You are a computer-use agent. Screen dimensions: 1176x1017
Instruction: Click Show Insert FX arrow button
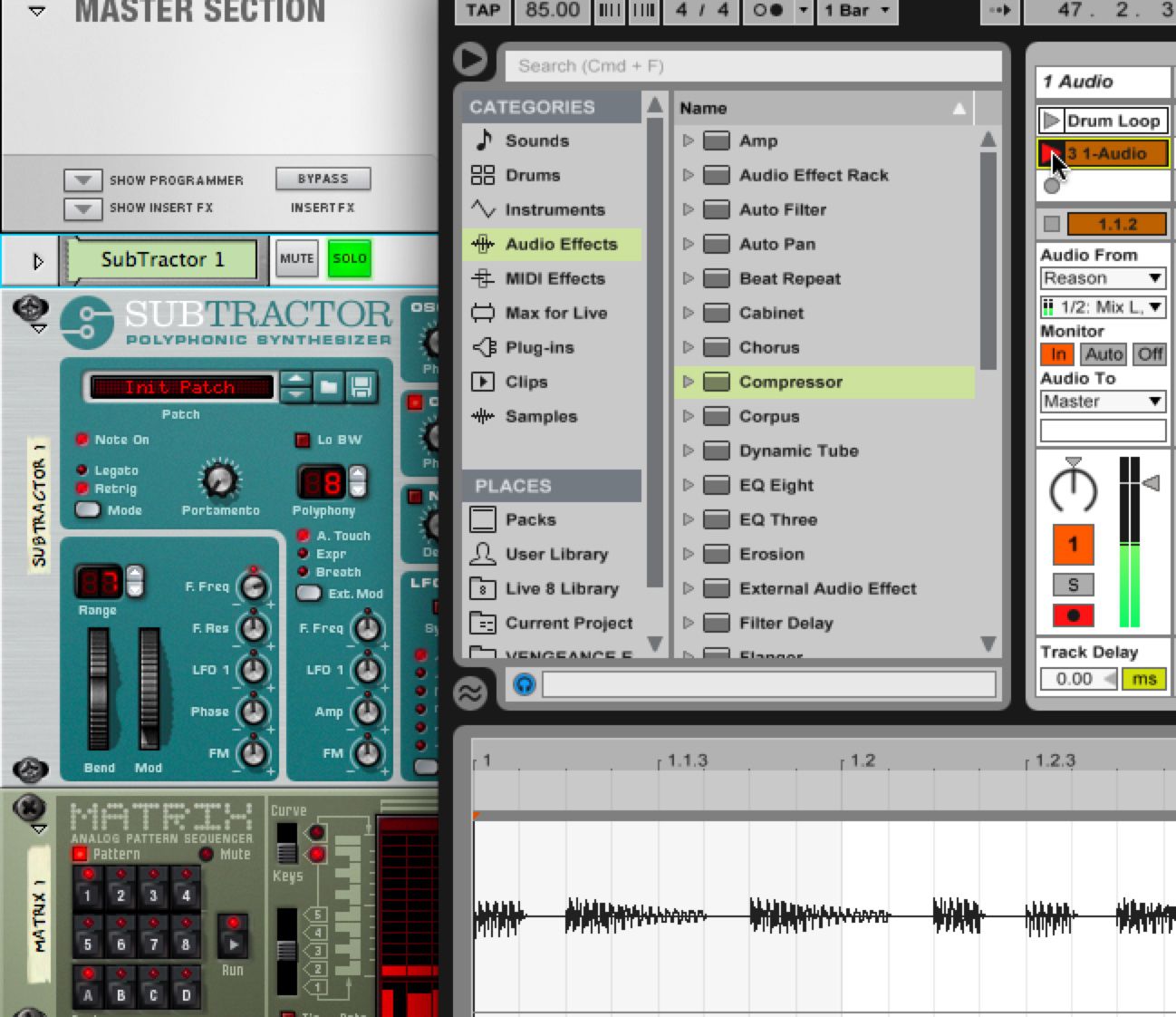click(x=82, y=208)
